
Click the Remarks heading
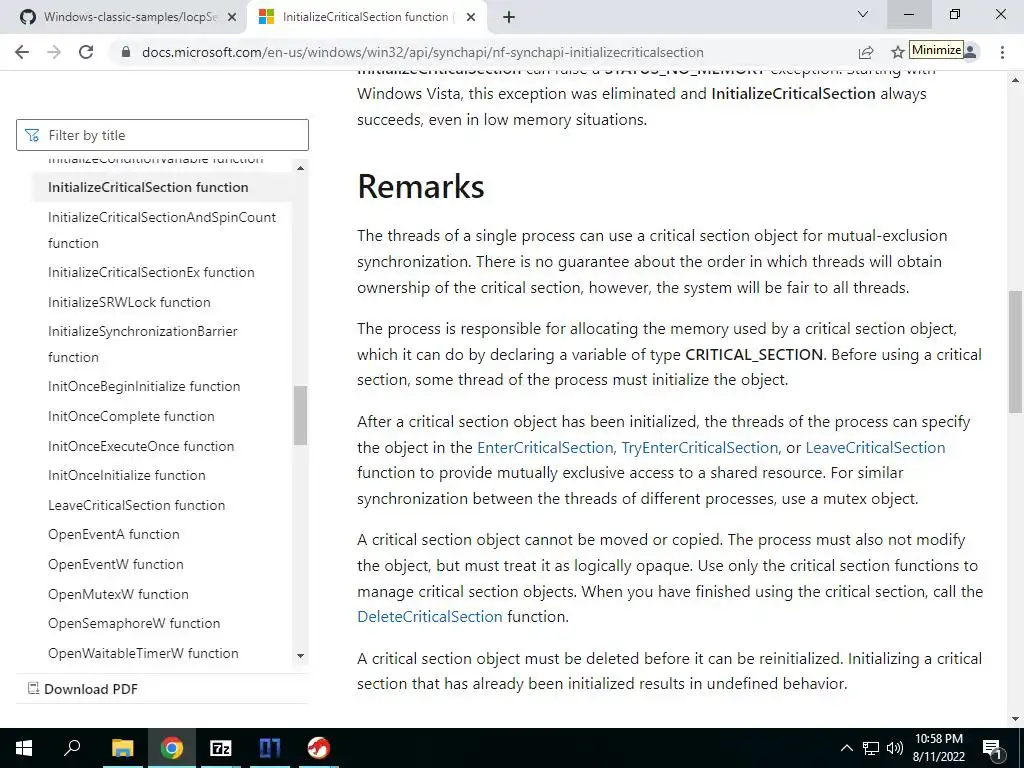point(421,186)
